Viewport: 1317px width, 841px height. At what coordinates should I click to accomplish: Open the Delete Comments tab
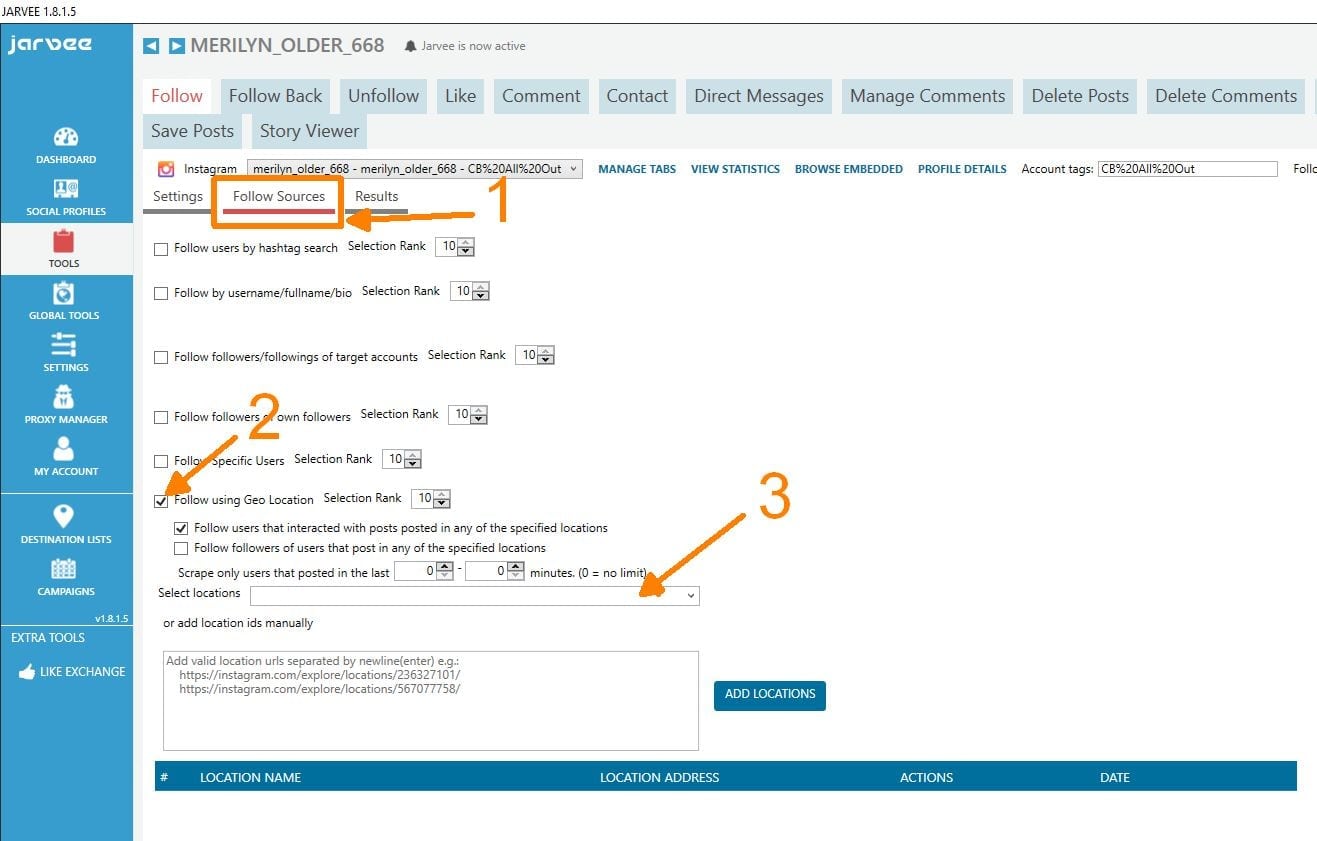click(x=1226, y=96)
